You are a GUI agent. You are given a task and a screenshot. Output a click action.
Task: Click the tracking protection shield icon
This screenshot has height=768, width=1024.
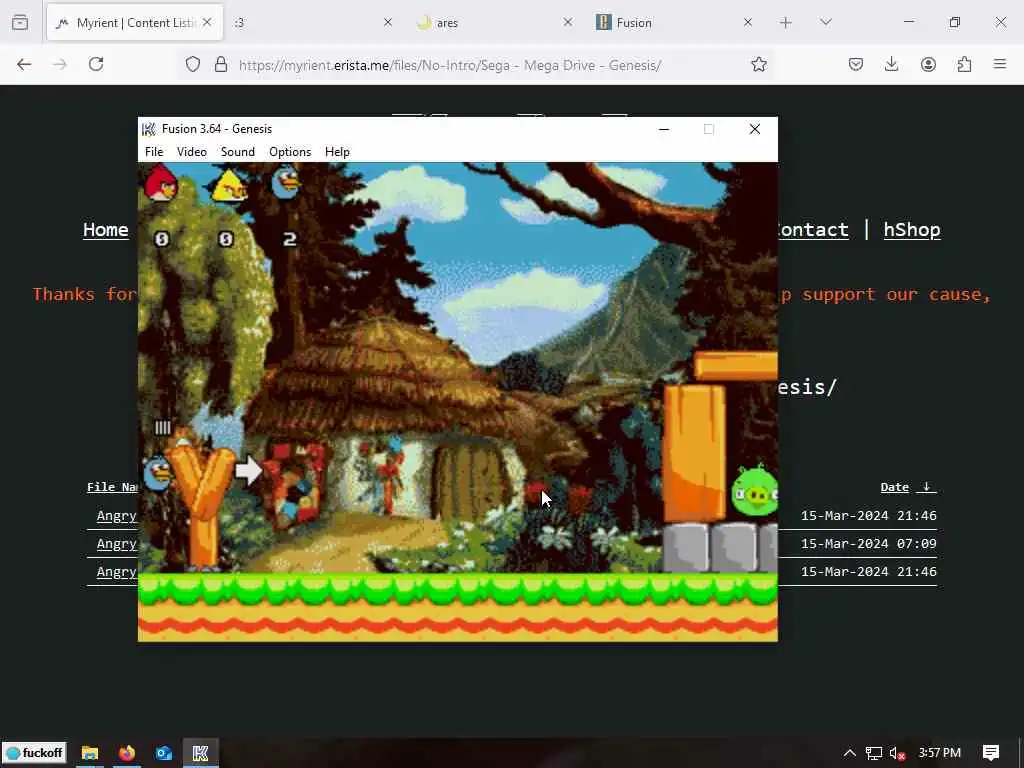193,64
